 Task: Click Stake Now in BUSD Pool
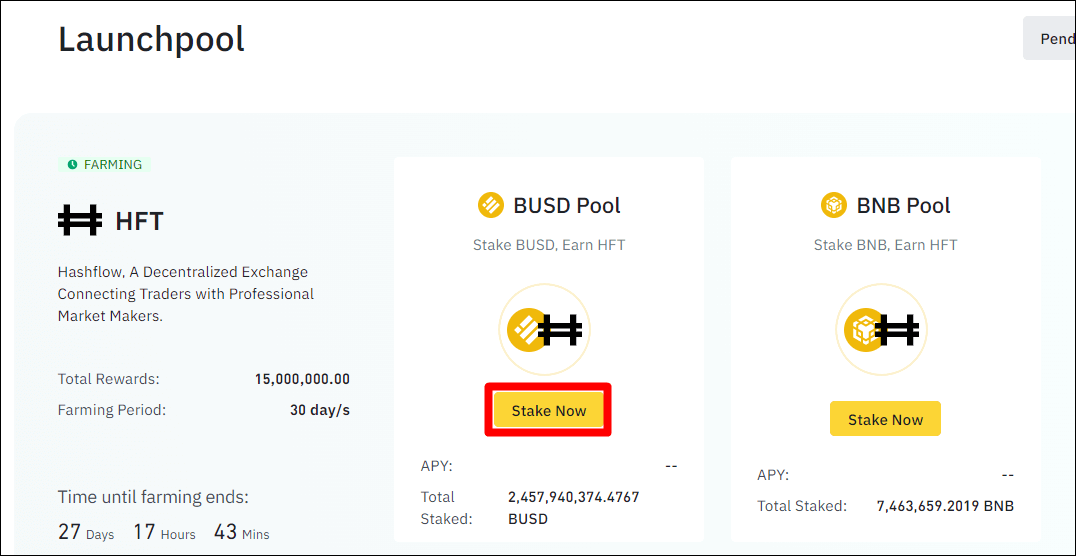[x=548, y=410]
